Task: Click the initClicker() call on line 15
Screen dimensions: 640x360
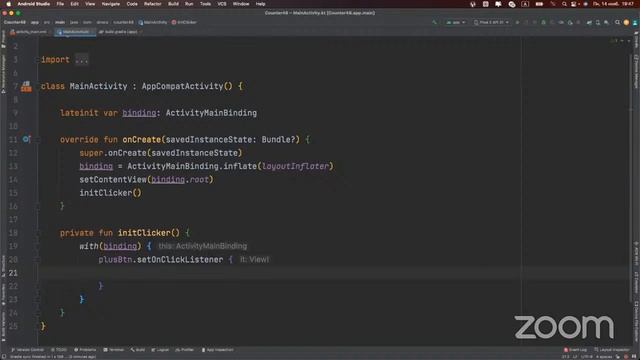Action: coord(110,193)
